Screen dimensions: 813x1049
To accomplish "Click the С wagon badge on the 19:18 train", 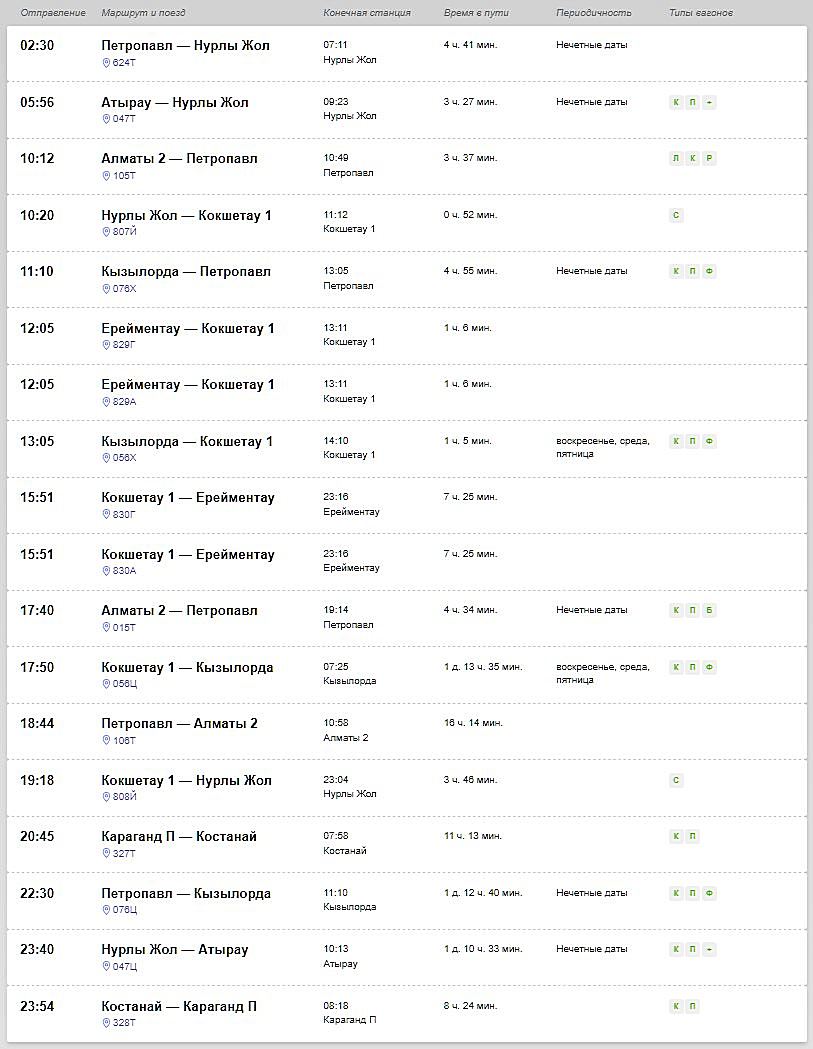I will point(676,780).
